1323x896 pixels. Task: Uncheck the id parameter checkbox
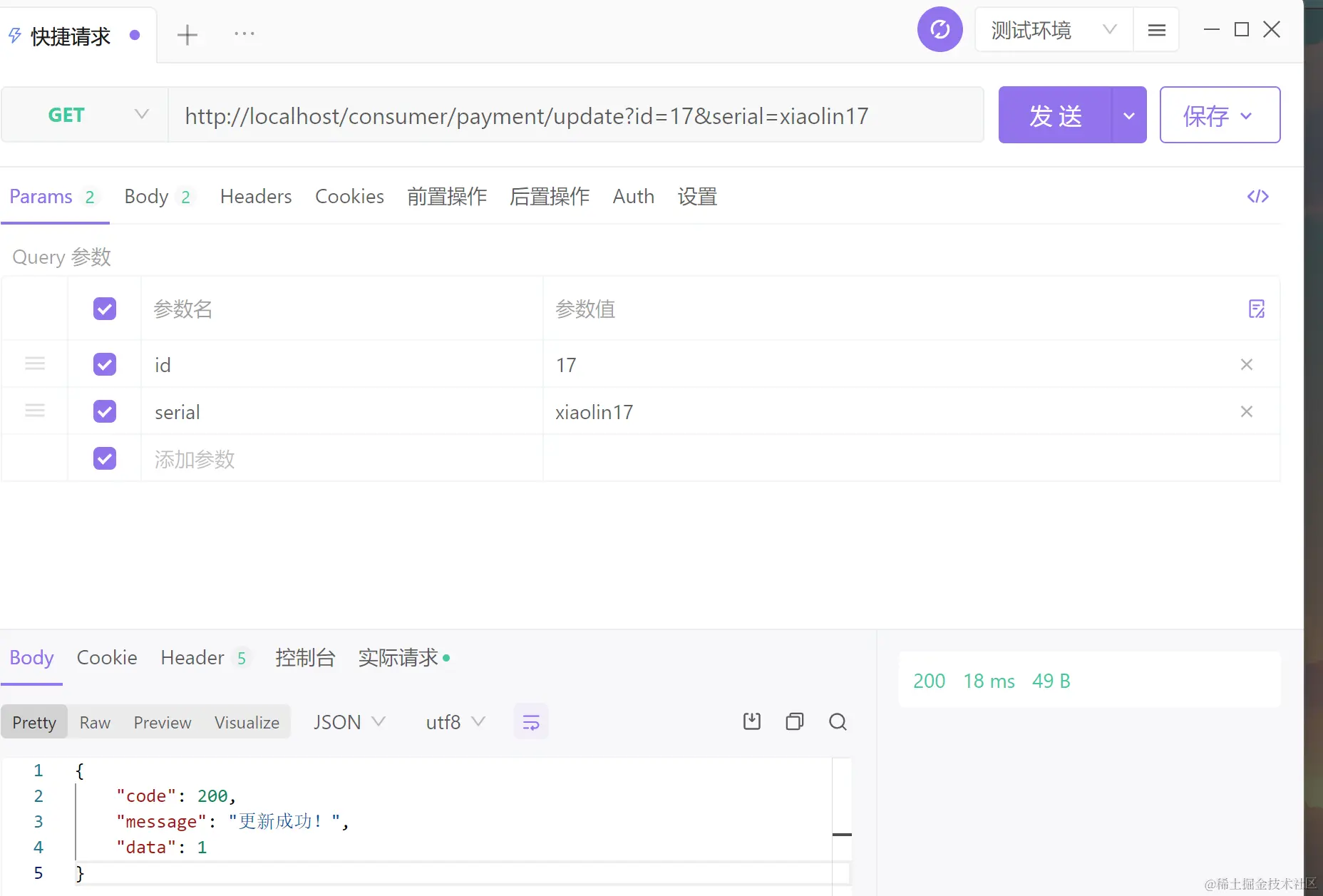click(105, 364)
